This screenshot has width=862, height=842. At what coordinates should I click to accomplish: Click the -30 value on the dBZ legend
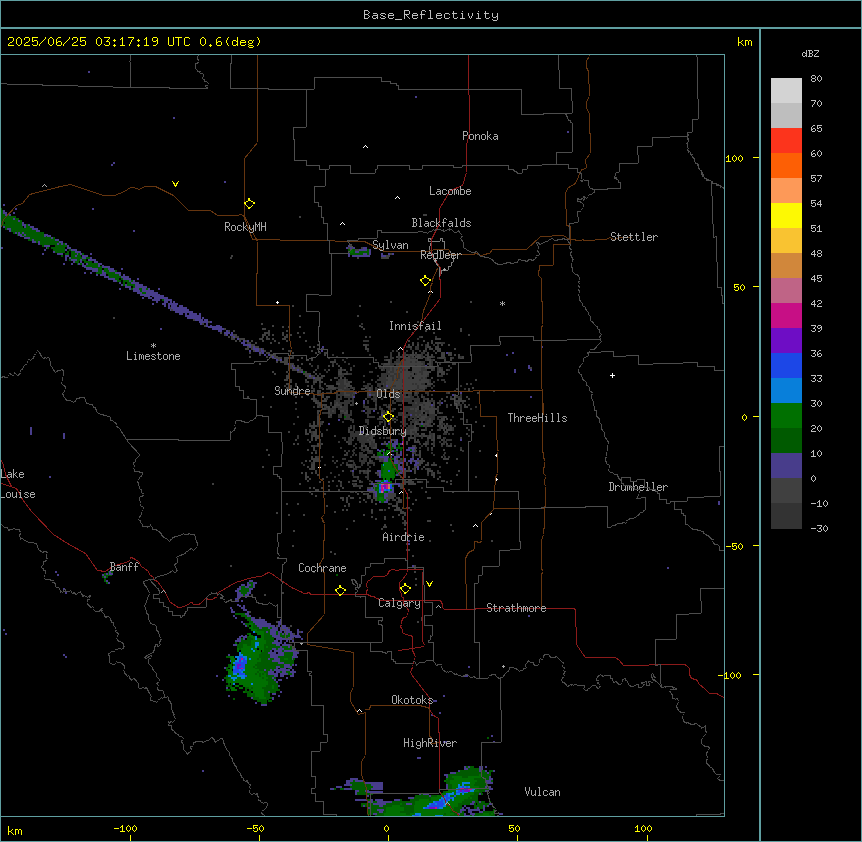click(x=819, y=529)
